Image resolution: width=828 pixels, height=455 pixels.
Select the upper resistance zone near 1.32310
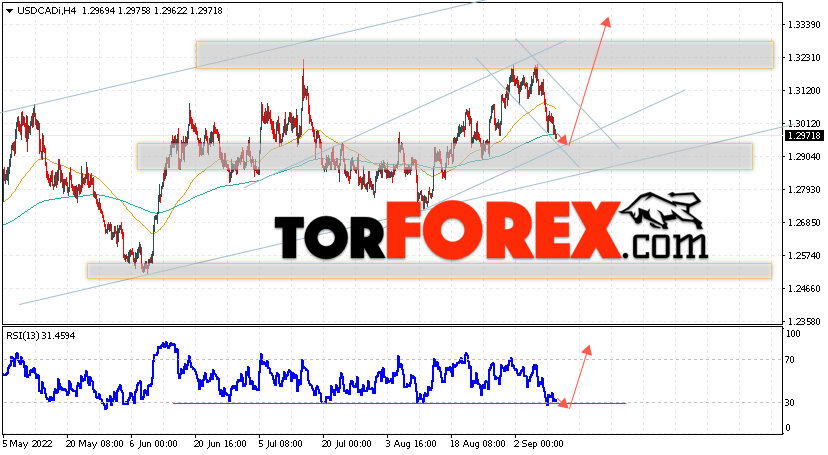(x=485, y=55)
